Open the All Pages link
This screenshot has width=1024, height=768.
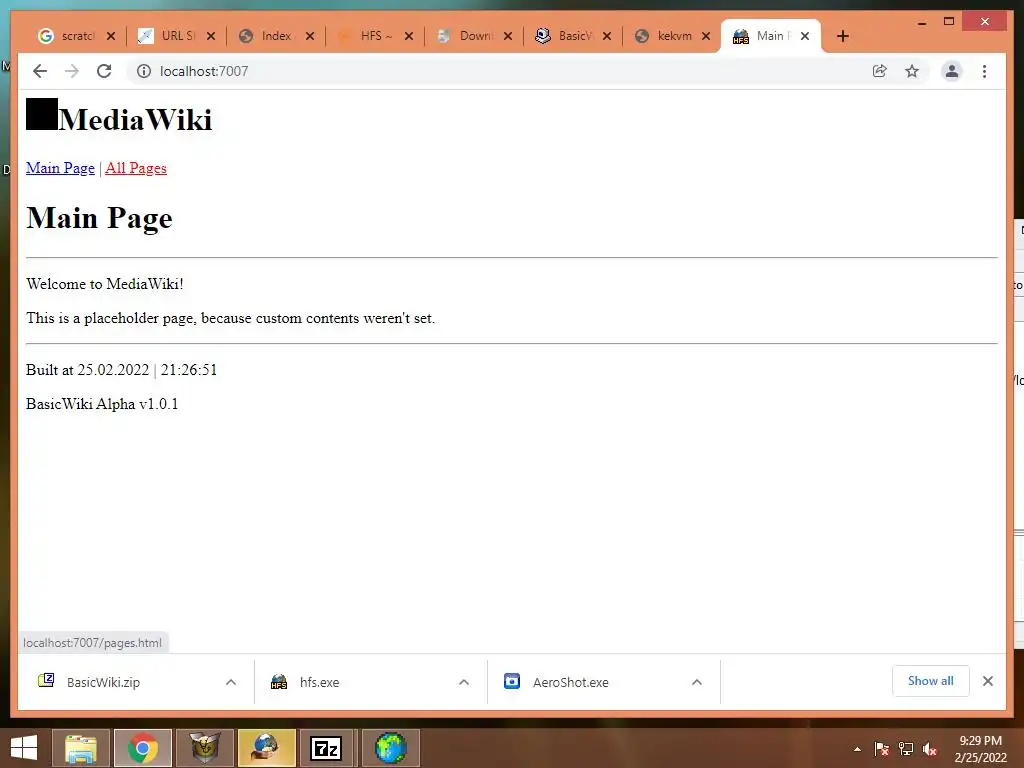click(136, 168)
